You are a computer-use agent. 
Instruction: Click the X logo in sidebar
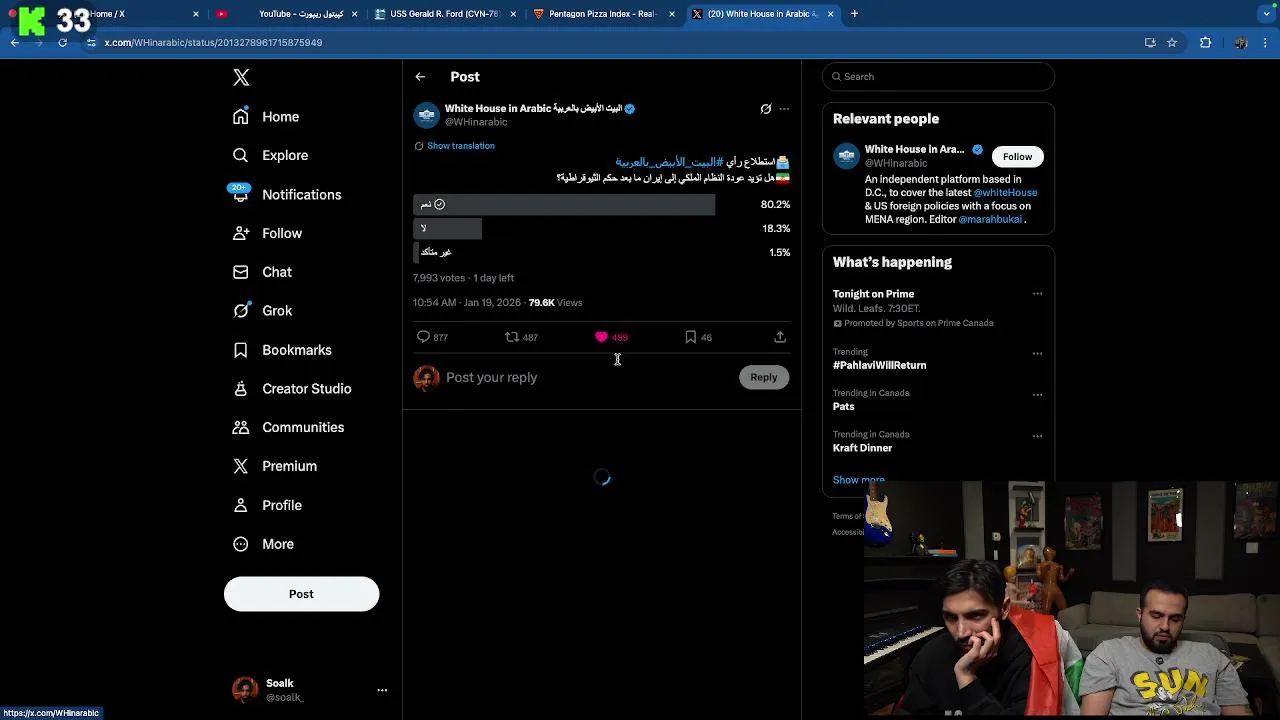tap(241, 77)
